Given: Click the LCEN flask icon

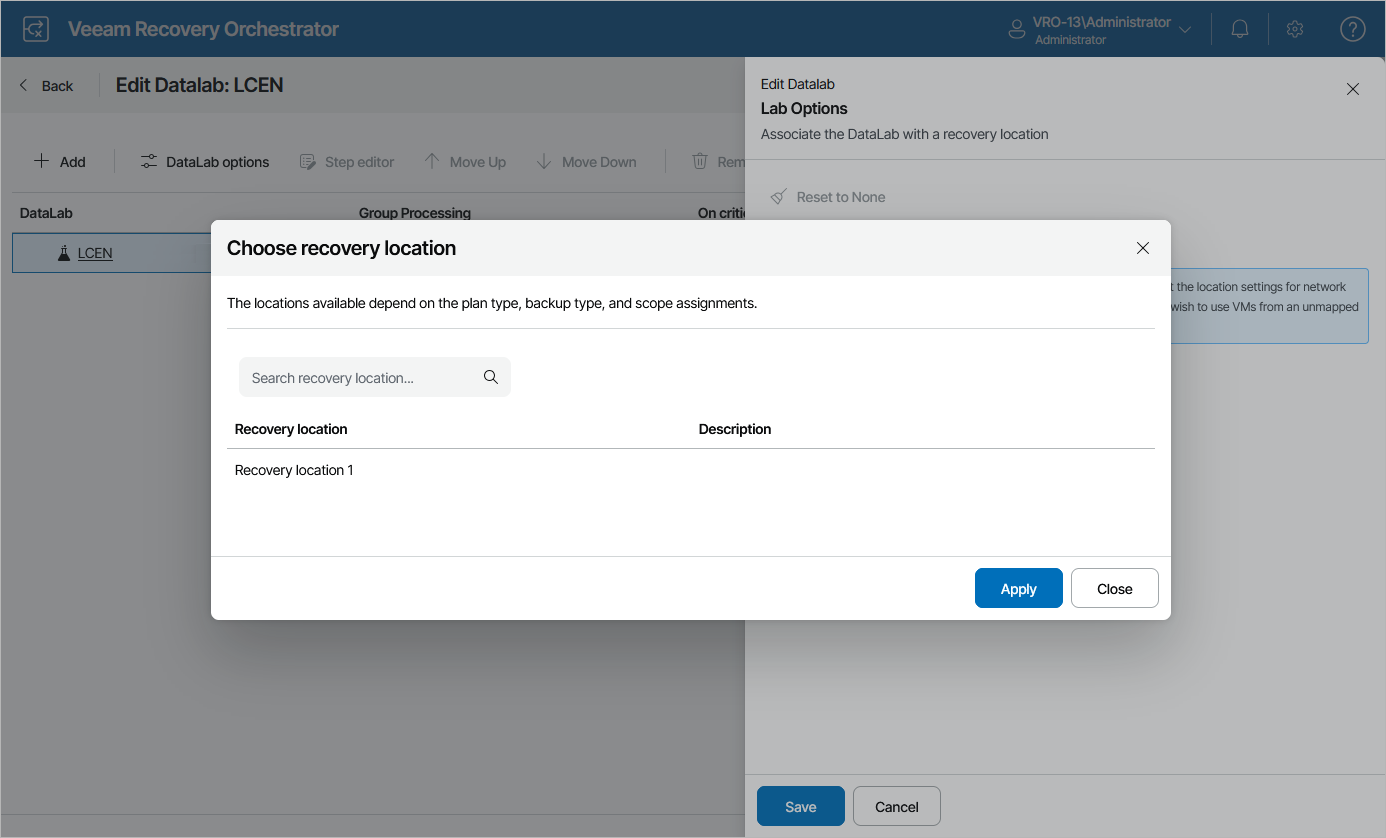Looking at the screenshot, I should pyautogui.click(x=64, y=253).
